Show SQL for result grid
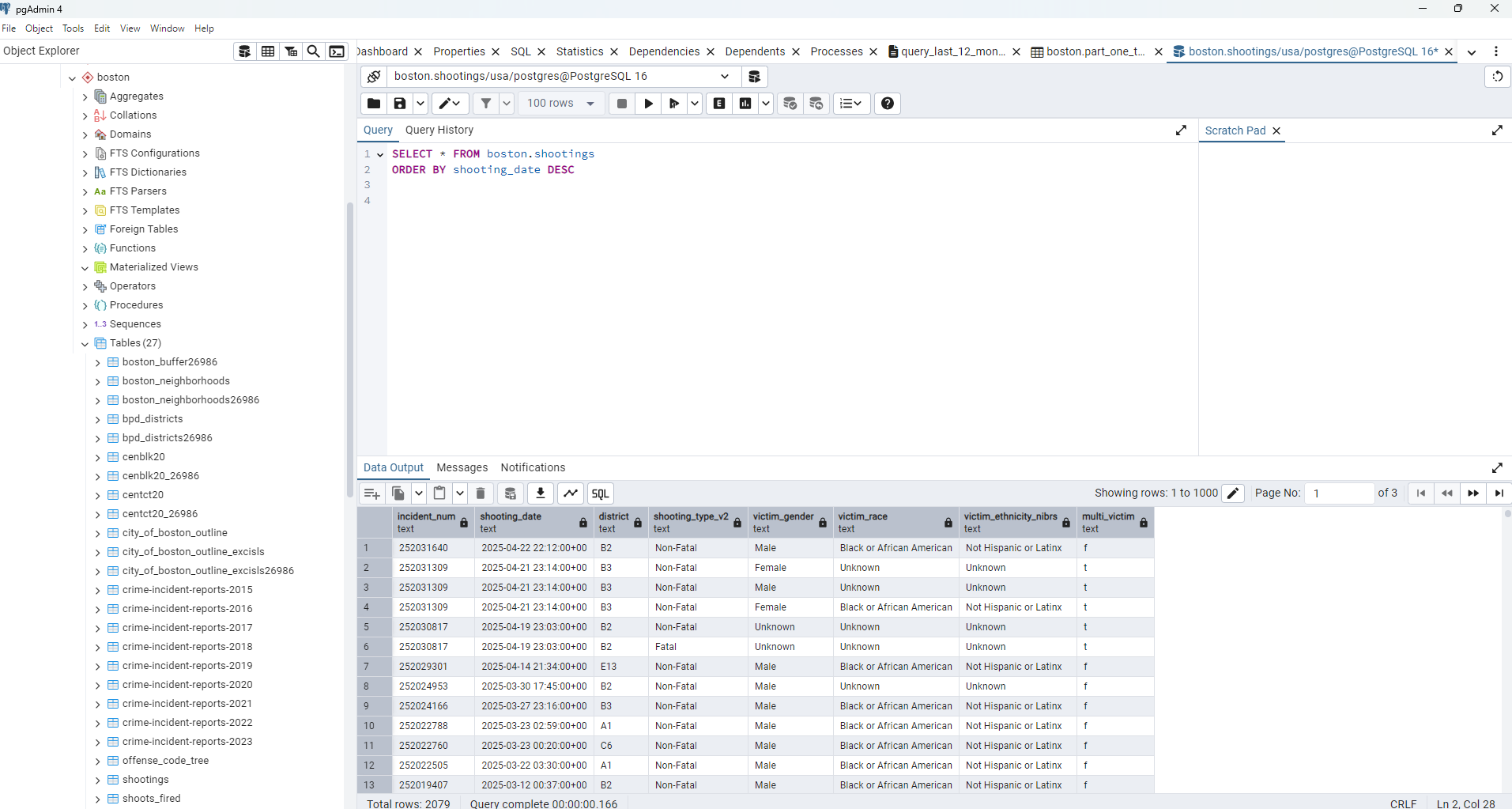This screenshot has width=1512, height=809. pos(601,493)
